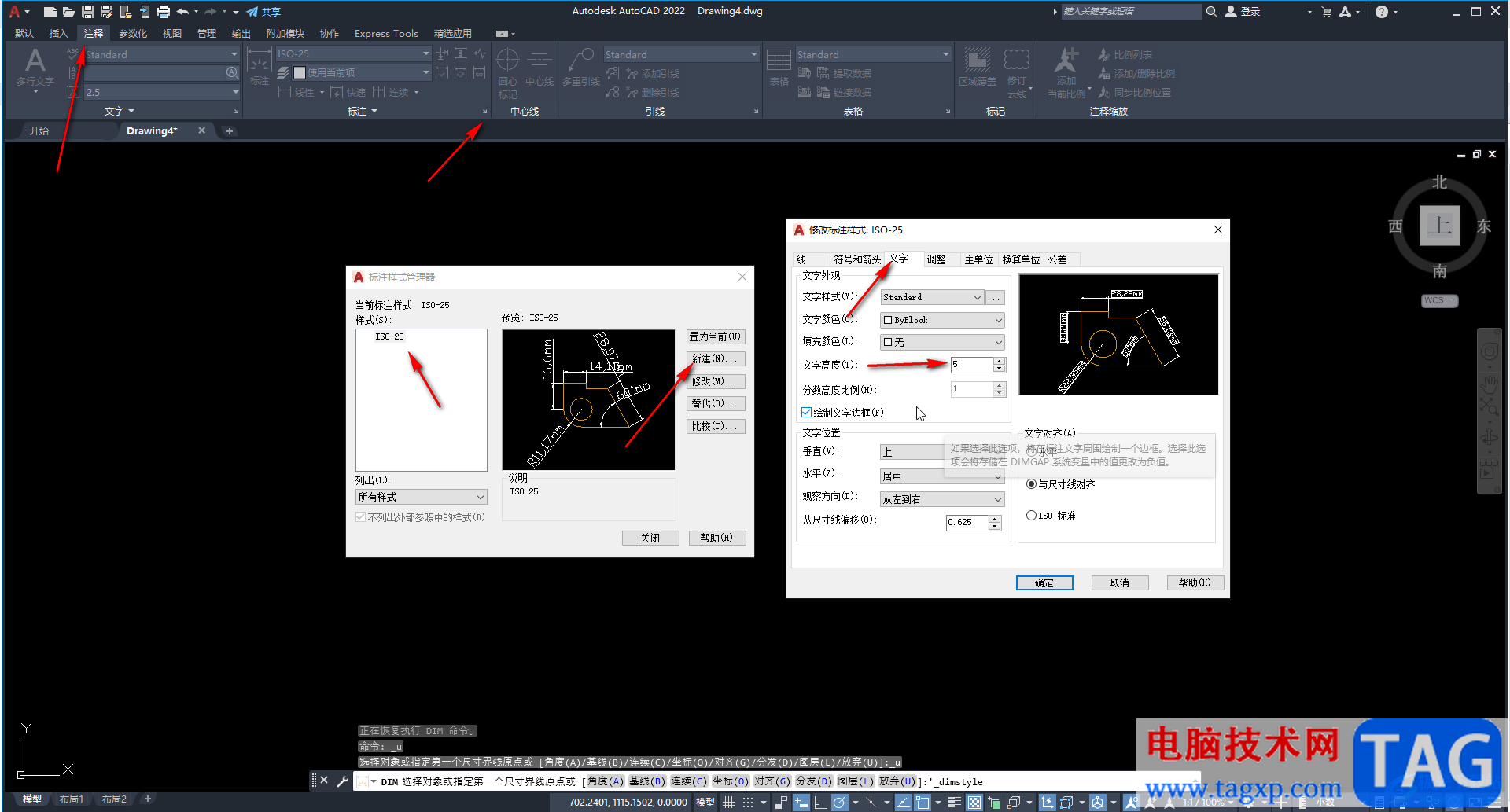The image size is (1510, 812).
Task: Click the Add Current Scale icon
Action: coord(1066,61)
